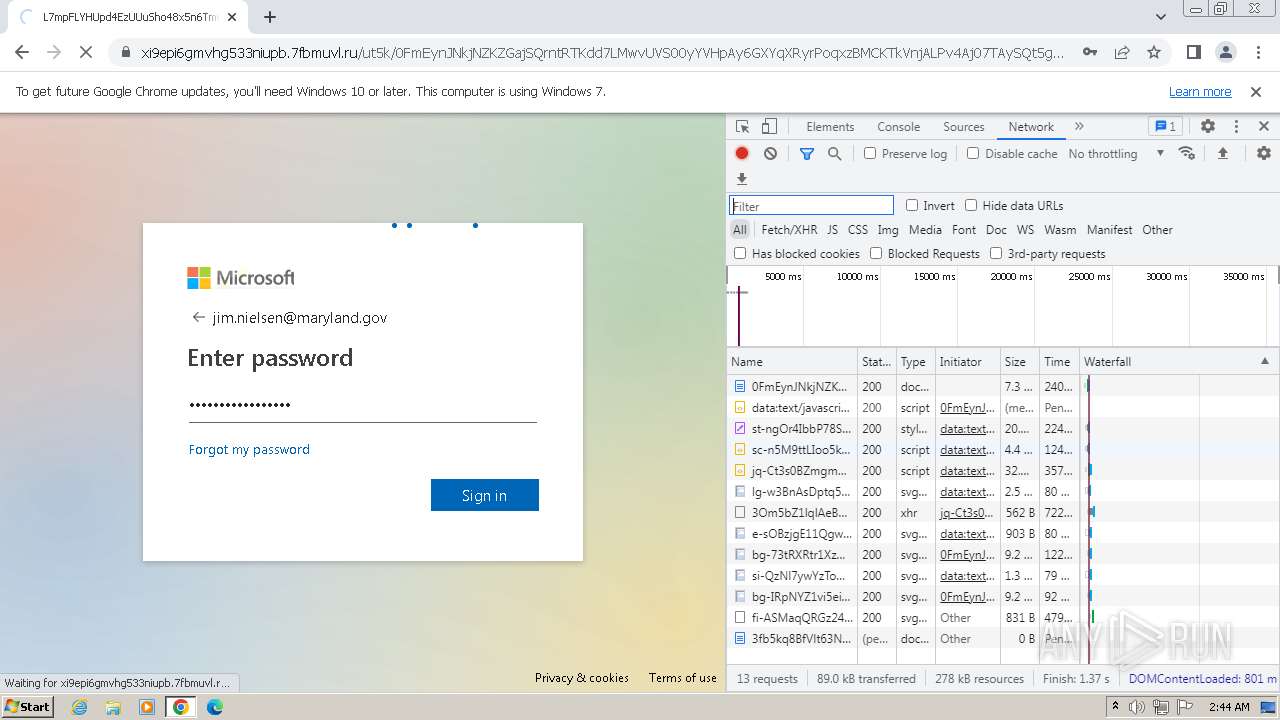Open the No throttling dropdown
Screen dimensions: 1280x720
pos(1116,154)
